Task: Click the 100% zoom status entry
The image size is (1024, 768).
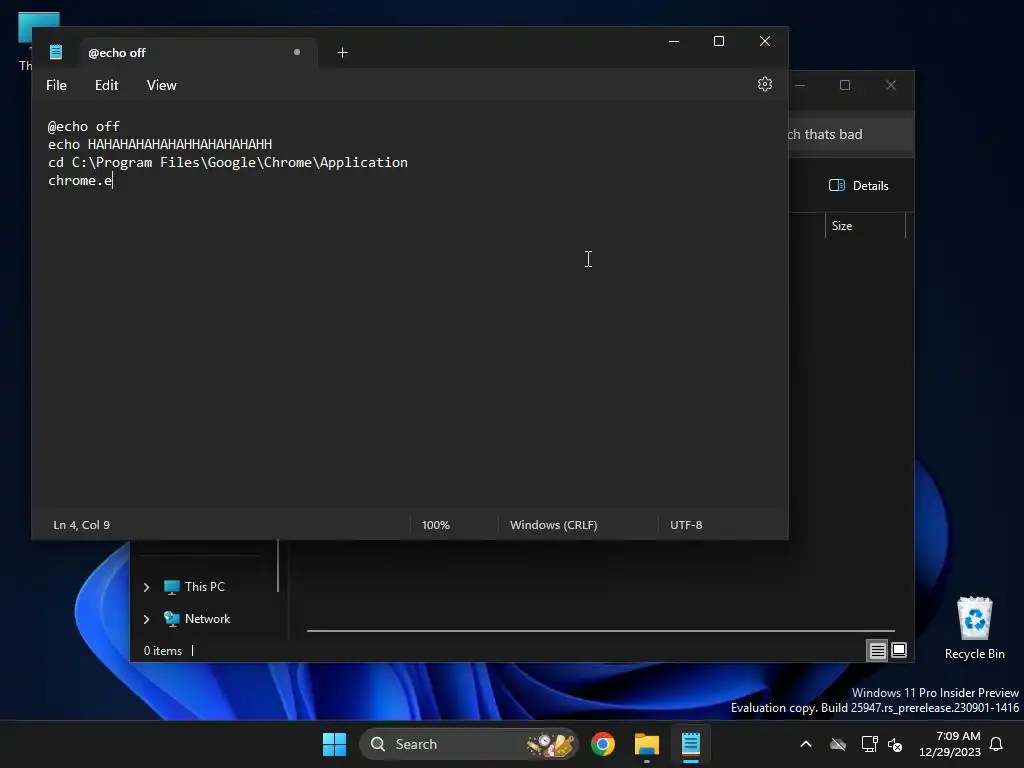Action: [436, 525]
